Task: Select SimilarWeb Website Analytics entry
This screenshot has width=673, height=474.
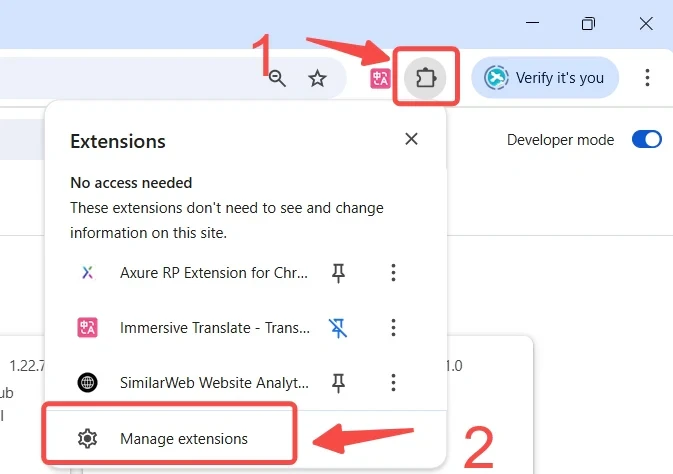Action: [x=214, y=382]
